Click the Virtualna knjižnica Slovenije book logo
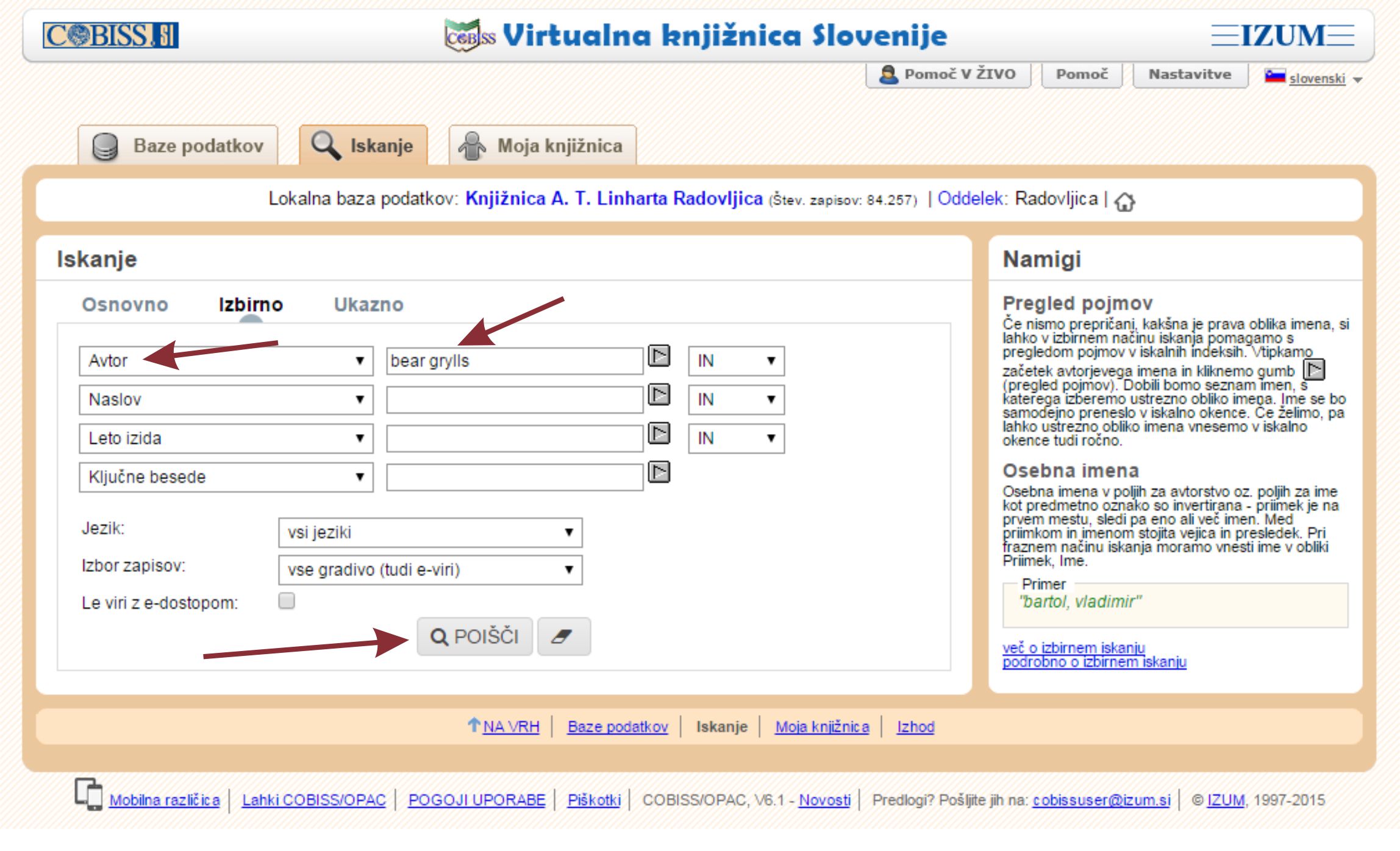1400x851 pixels. (469, 35)
